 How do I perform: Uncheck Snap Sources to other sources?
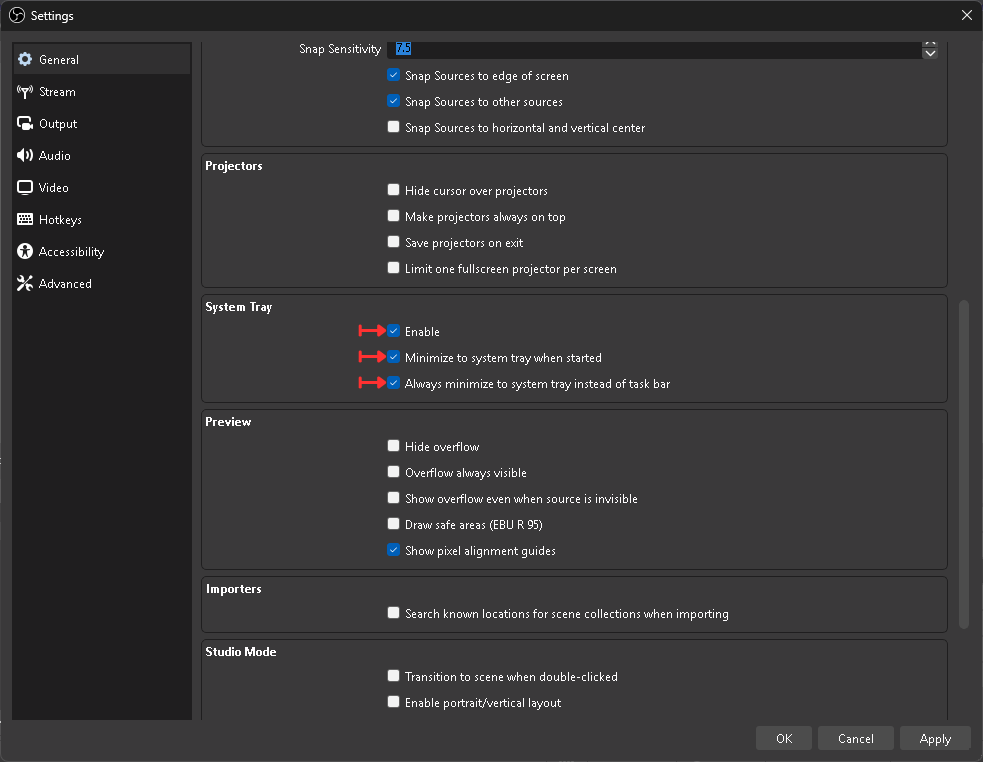[x=394, y=101]
